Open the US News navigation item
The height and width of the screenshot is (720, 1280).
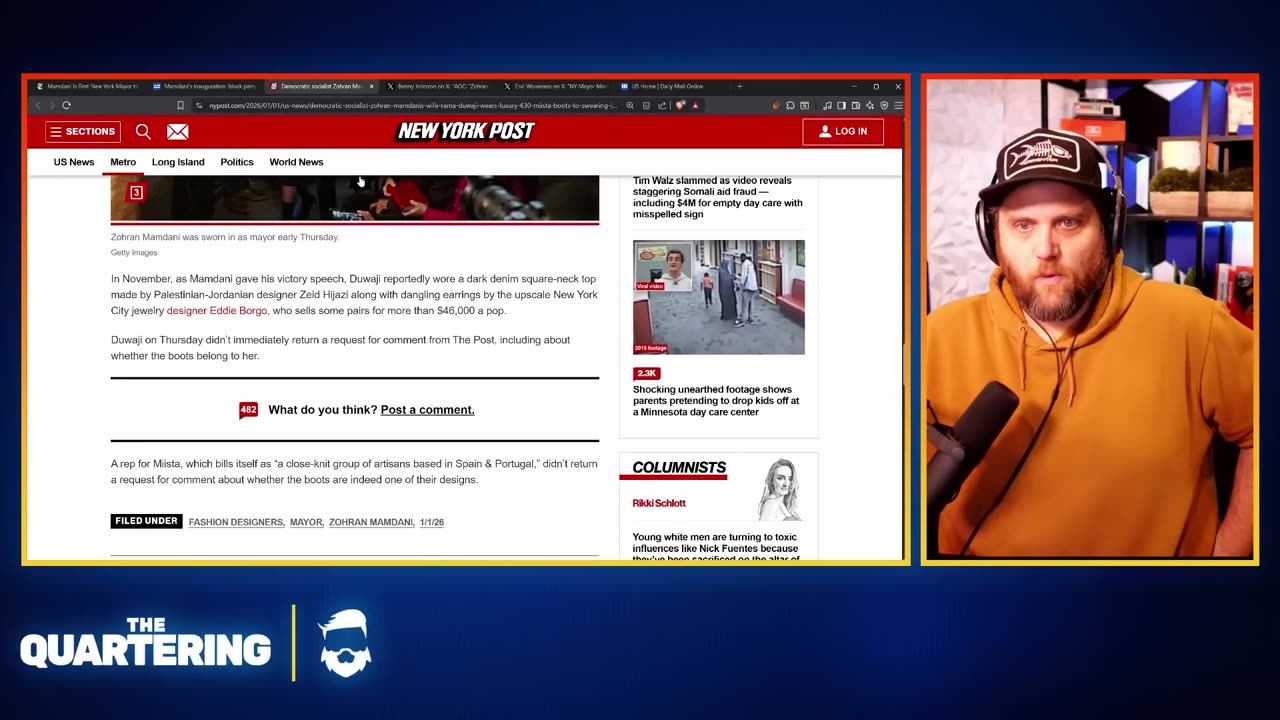pos(74,162)
